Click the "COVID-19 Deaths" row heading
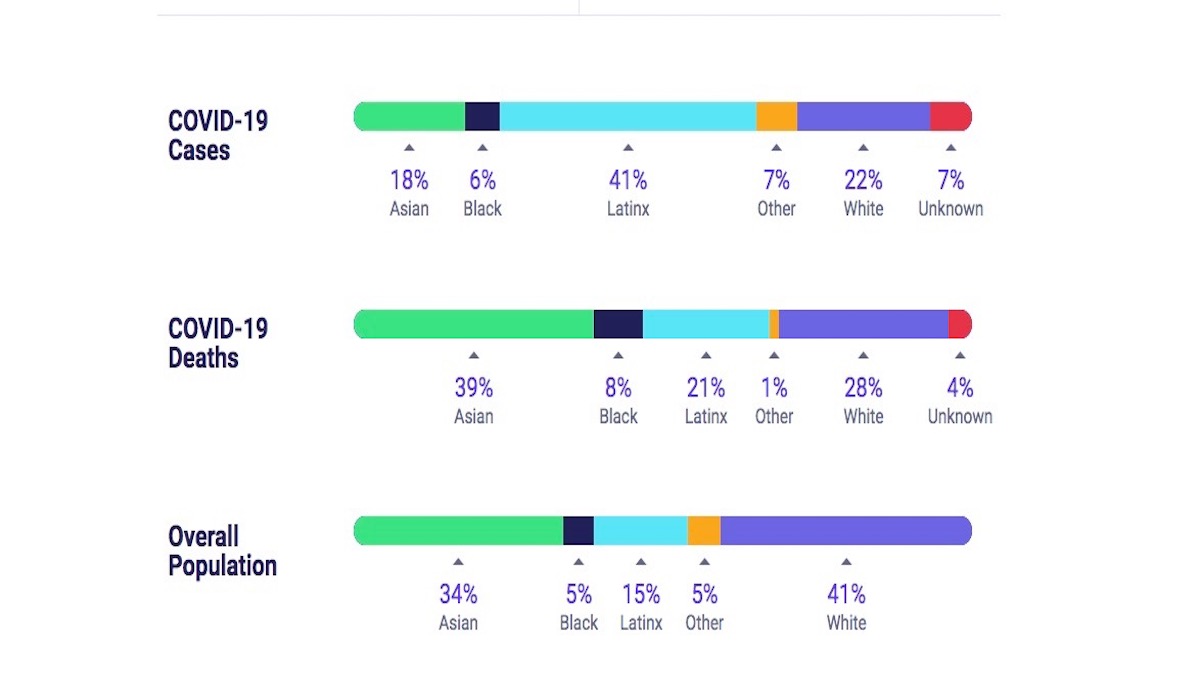This screenshot has width=1200, height=700. pyautogui.click(x=218, y=343)
